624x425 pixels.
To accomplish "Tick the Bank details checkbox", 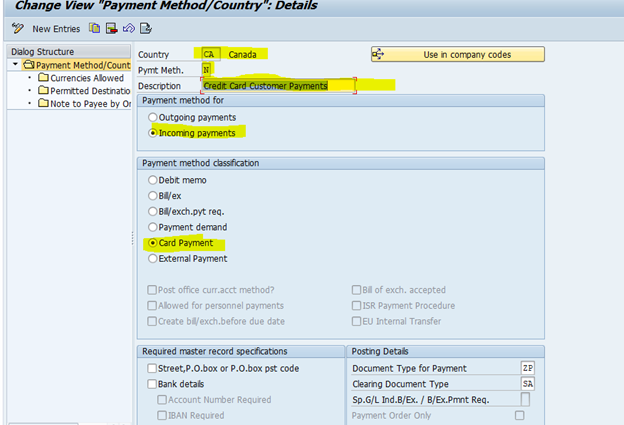I will pos(151,384).
